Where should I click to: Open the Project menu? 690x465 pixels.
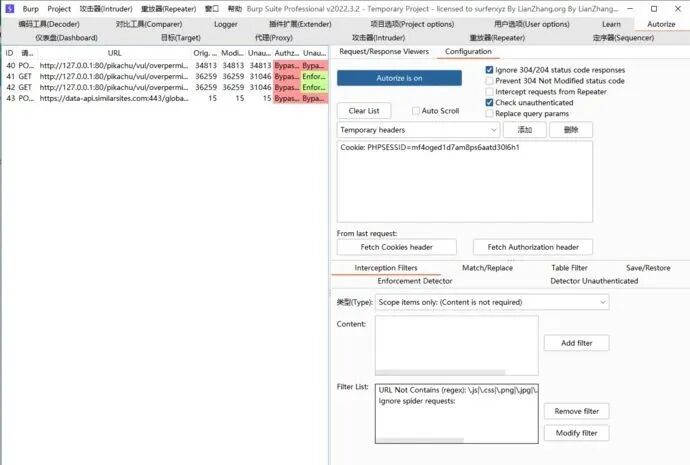(59, 9)
